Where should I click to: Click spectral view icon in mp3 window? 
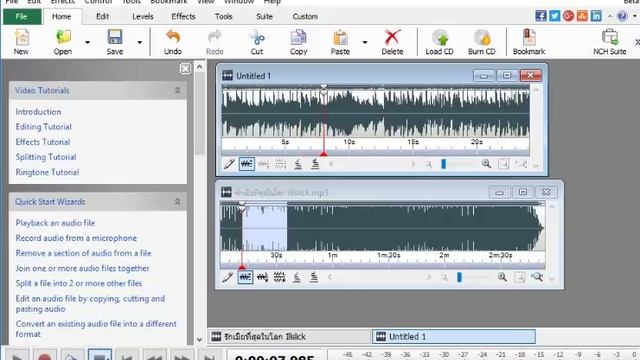click(x=280, y=278)
